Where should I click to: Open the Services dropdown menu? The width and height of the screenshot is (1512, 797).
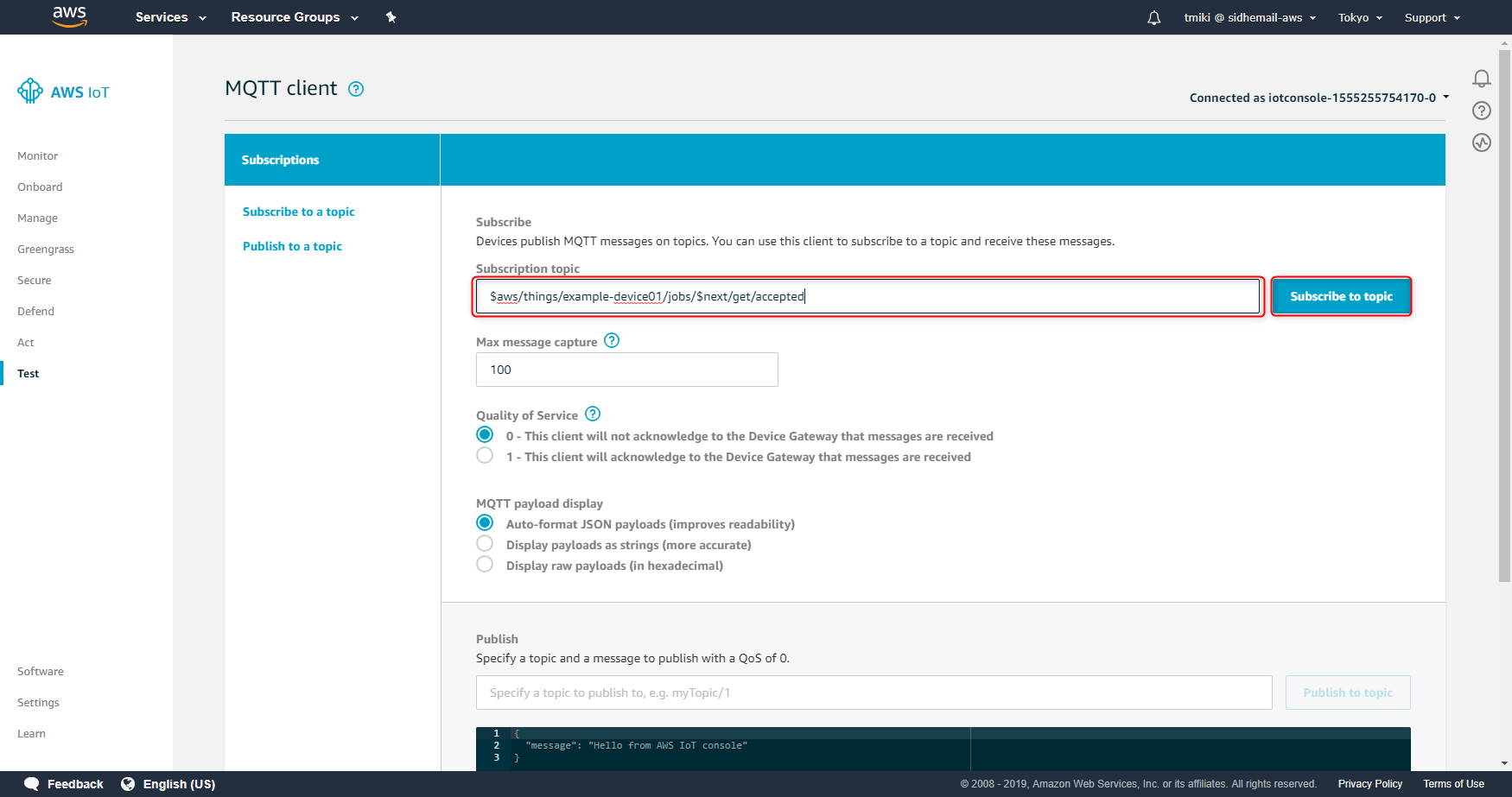click(x=170, y=17)
